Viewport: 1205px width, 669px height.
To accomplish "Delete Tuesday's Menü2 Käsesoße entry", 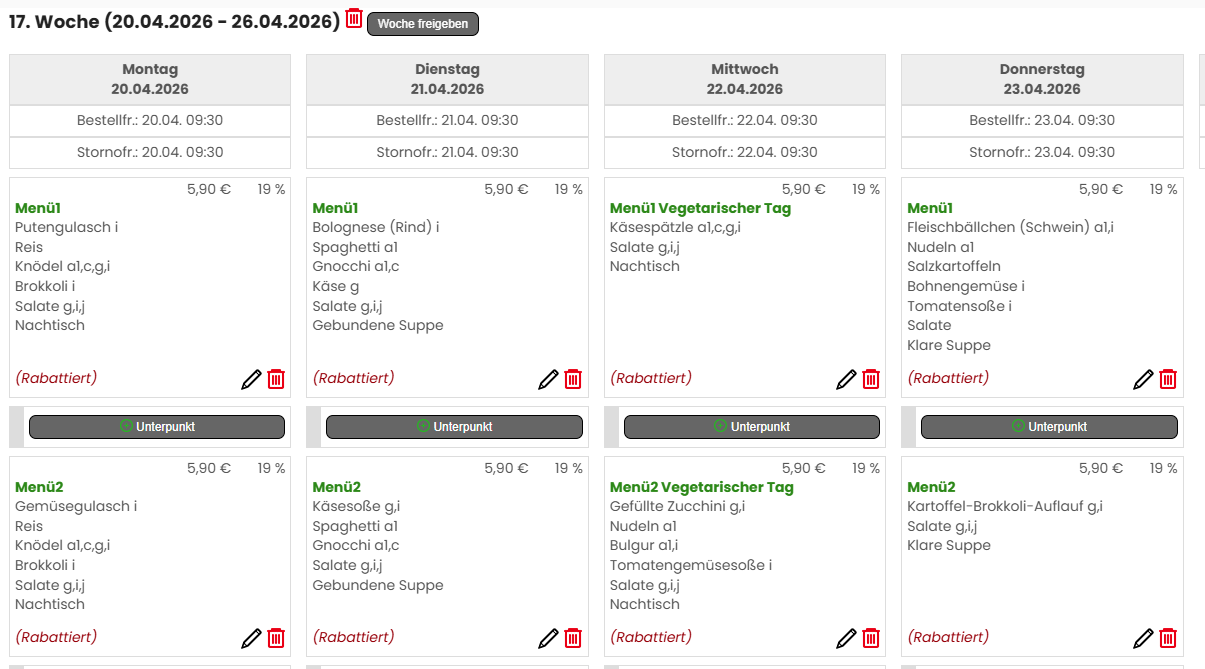I will [x=573, y=638].
